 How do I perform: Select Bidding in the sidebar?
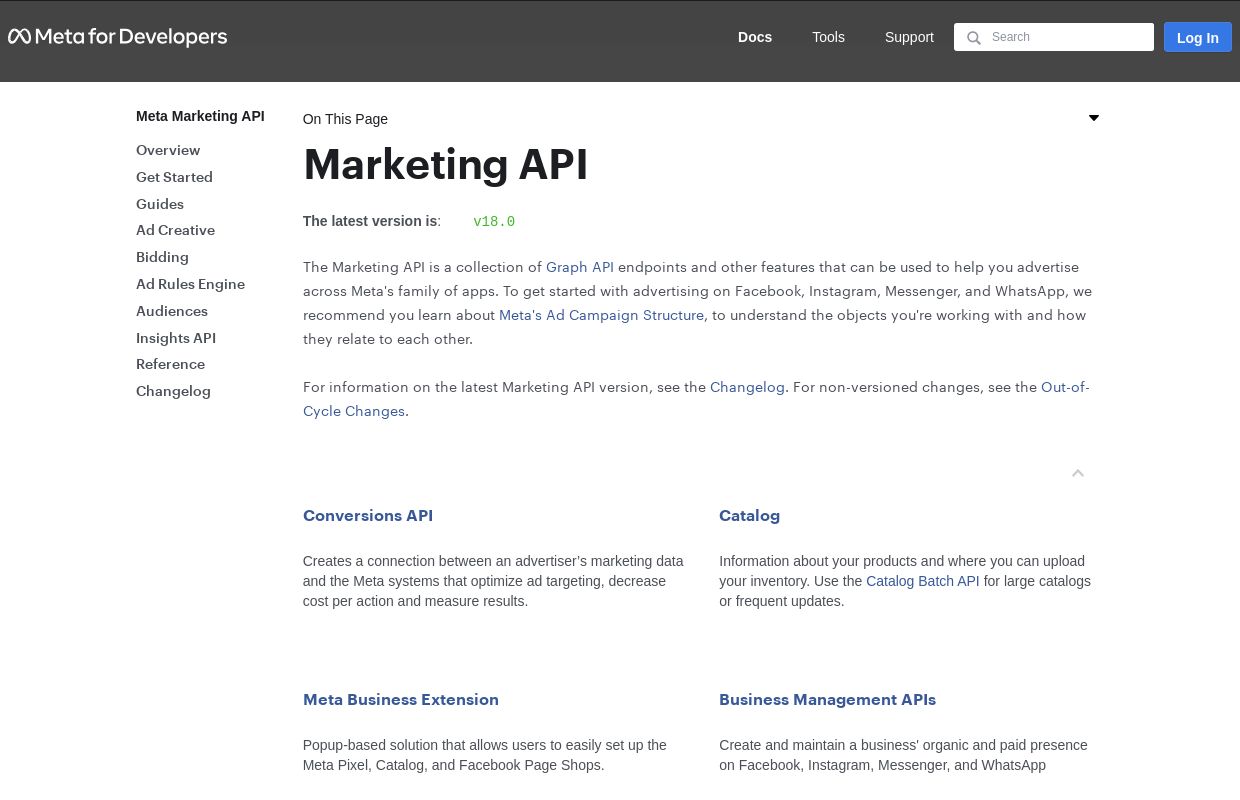[162, 257]
